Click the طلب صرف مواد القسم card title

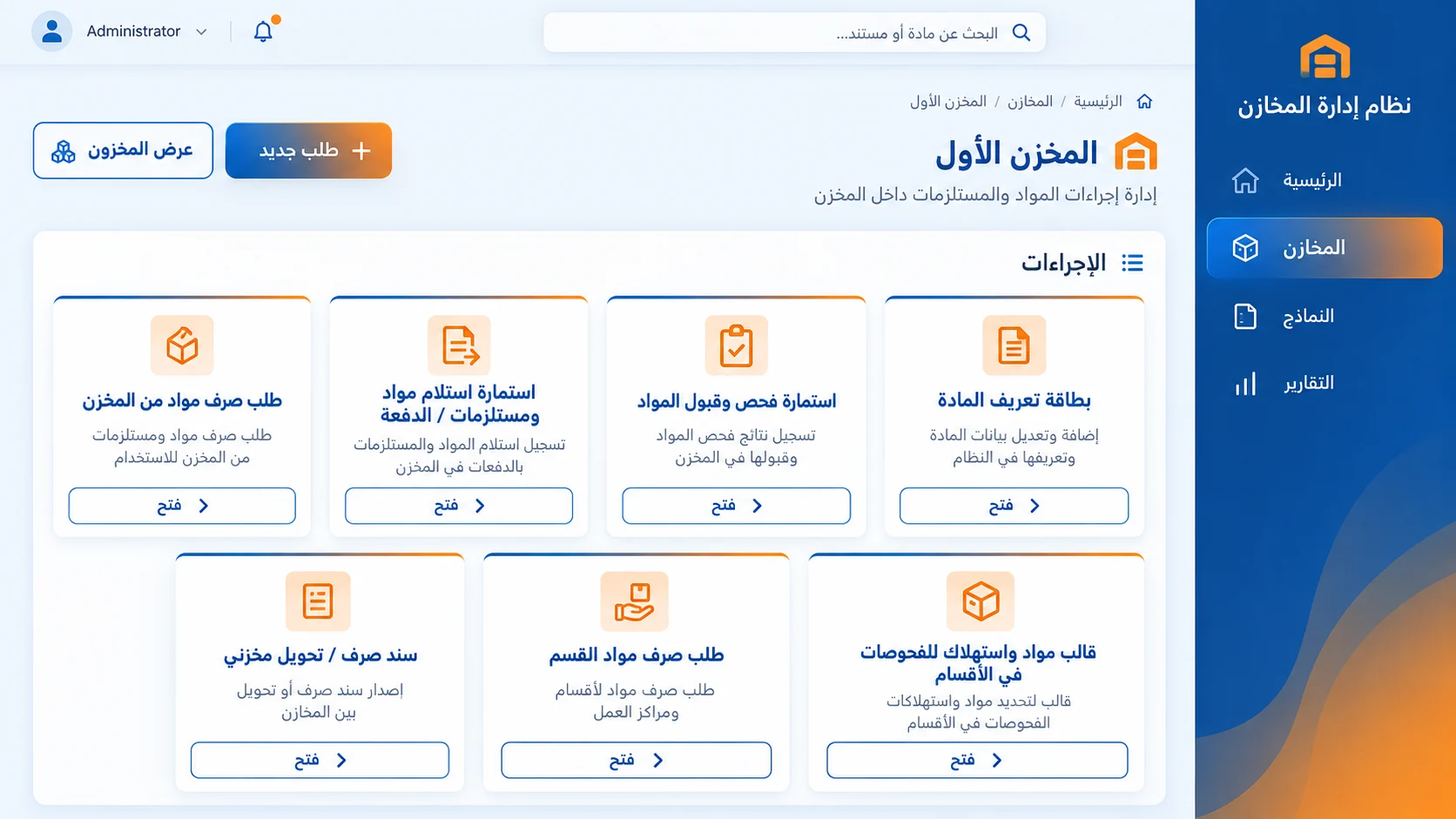636,655
